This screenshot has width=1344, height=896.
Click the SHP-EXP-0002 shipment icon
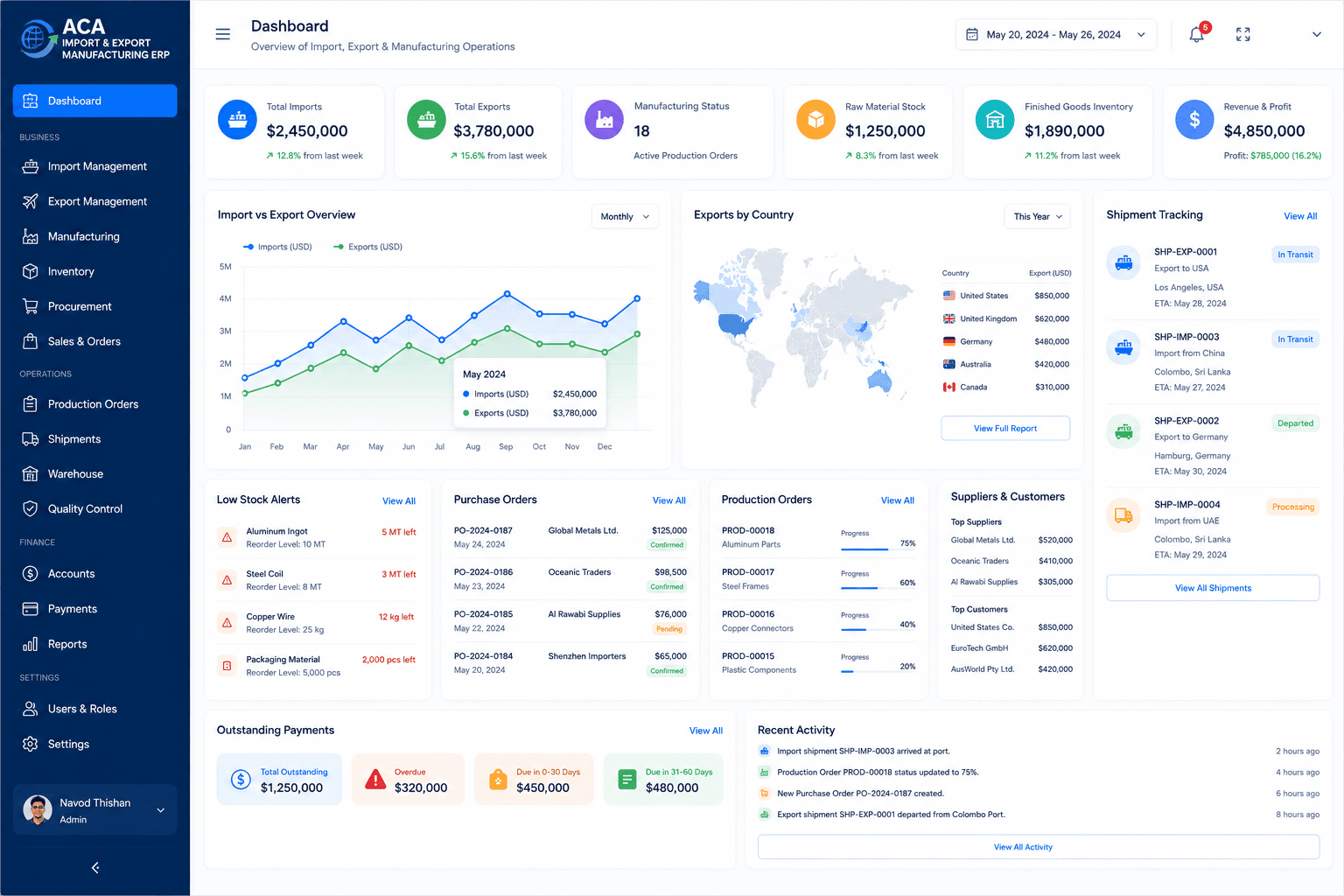pos(1123,430)
